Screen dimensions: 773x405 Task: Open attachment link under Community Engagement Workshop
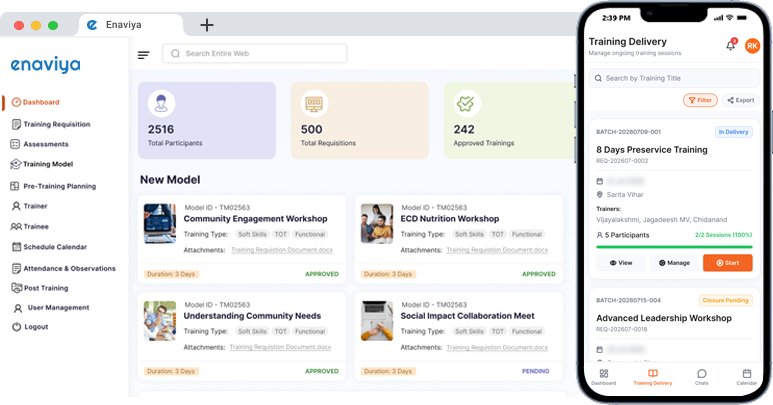pyautogui.click(x=282, y=250)
